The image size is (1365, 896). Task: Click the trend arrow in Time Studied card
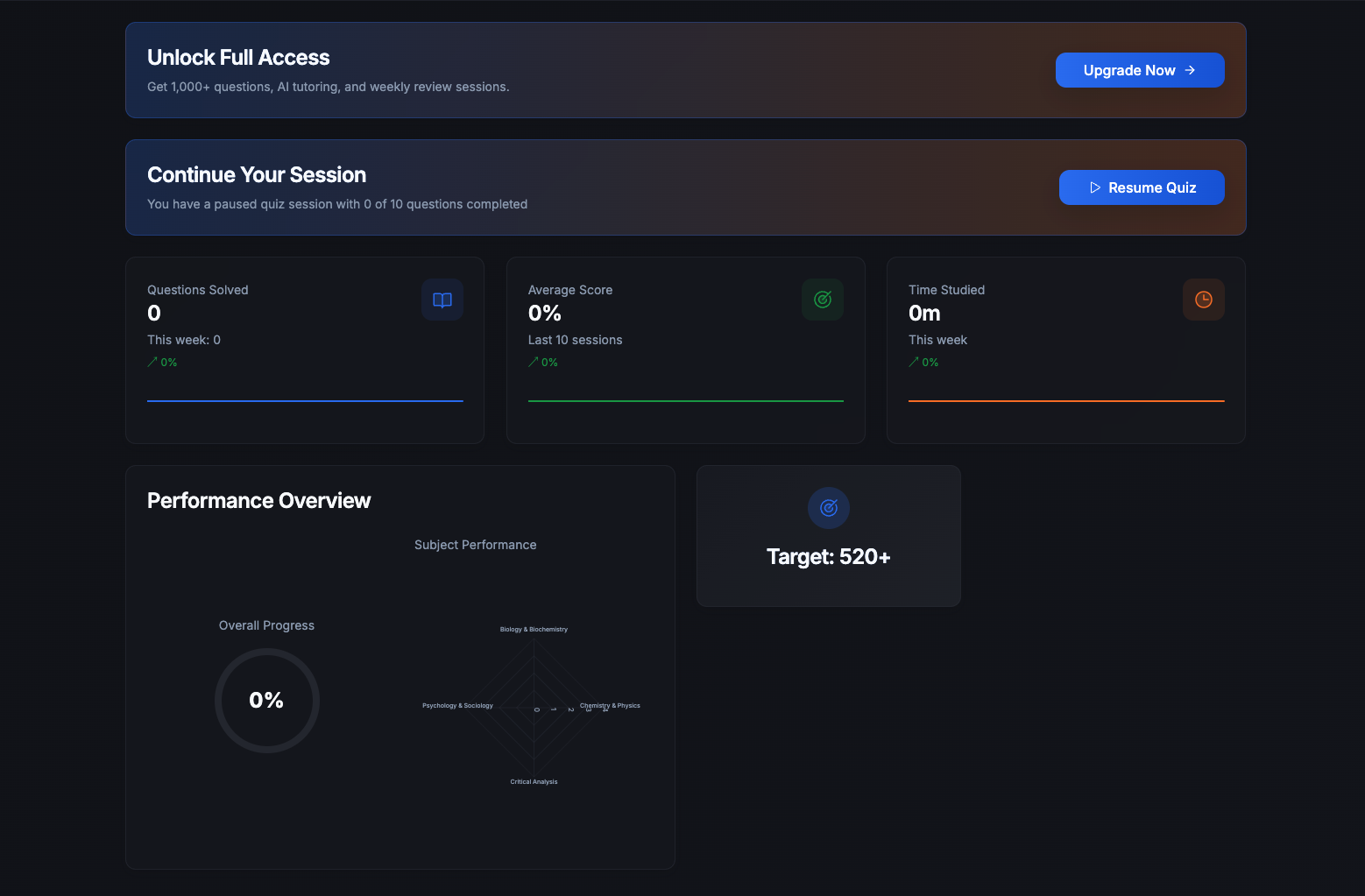click(x=914, y=362)
